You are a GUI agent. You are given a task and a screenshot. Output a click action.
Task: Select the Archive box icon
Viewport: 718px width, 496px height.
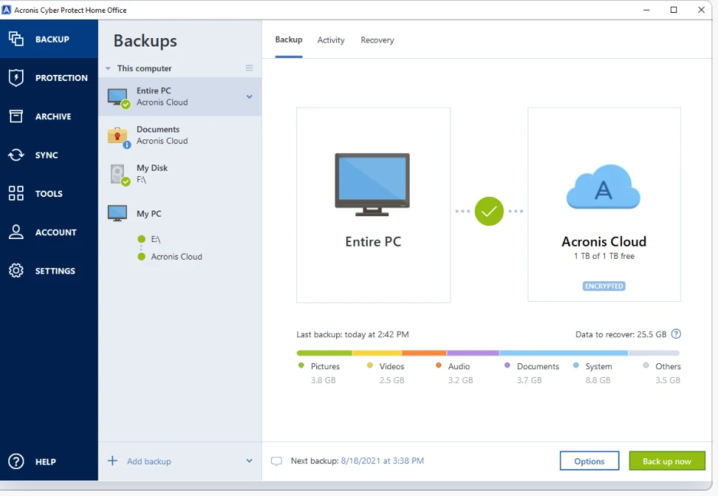tap(16, 116)
